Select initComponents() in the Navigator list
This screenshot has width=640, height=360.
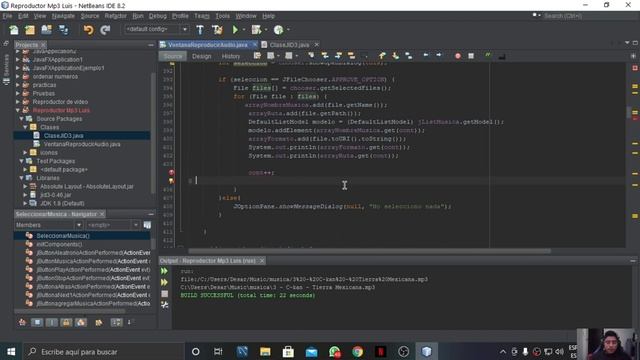(59, 244)
